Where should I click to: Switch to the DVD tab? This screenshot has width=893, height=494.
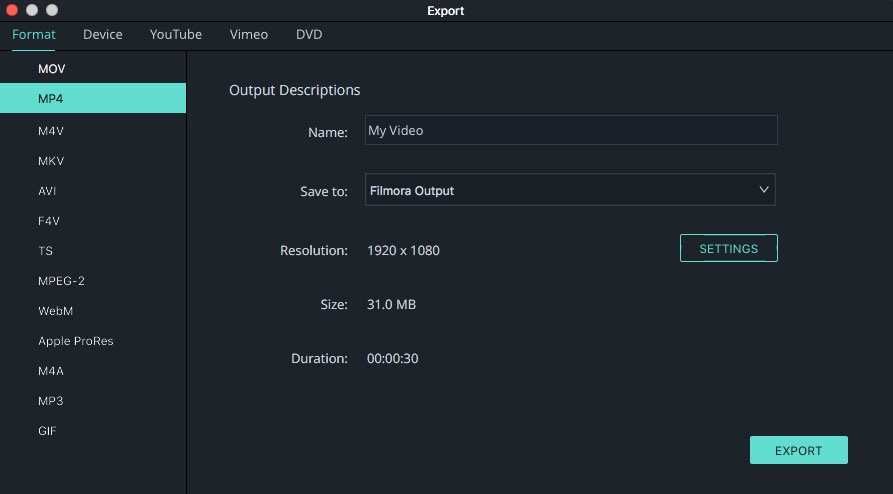tap(309, 34)
